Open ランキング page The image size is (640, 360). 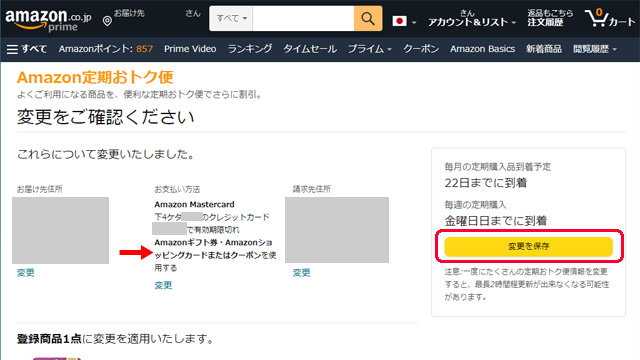coord(250,49)
